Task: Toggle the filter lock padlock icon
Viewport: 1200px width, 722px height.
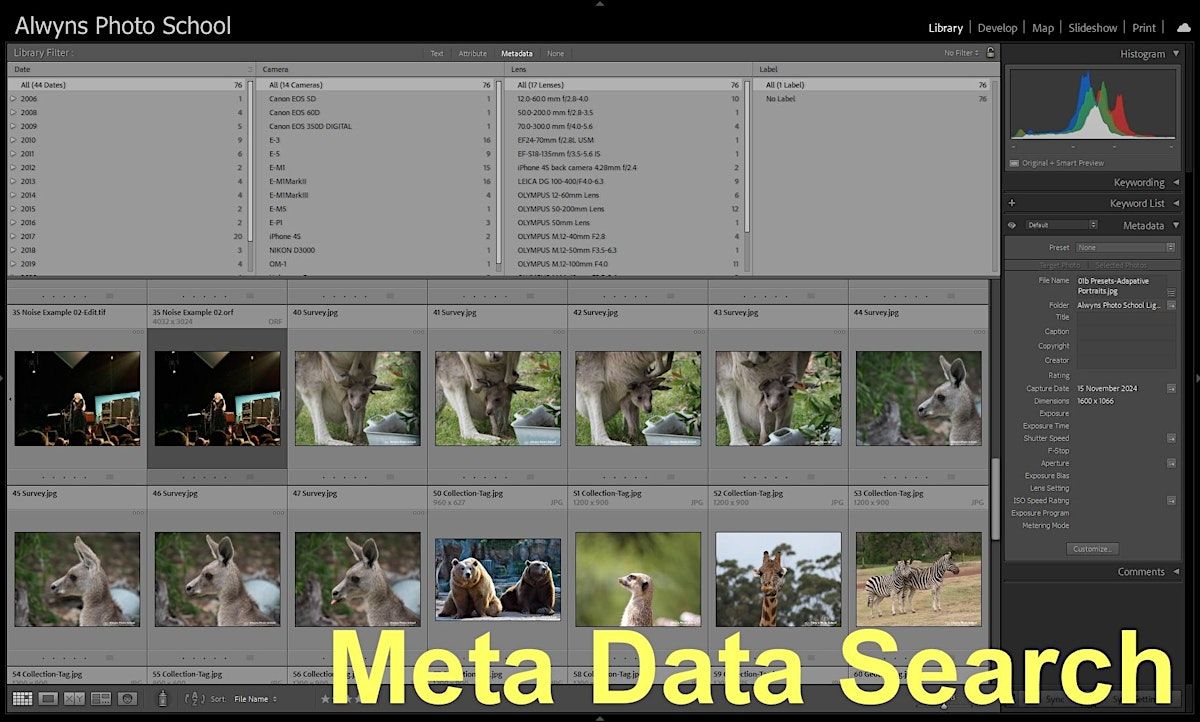Action: [990, 53]
